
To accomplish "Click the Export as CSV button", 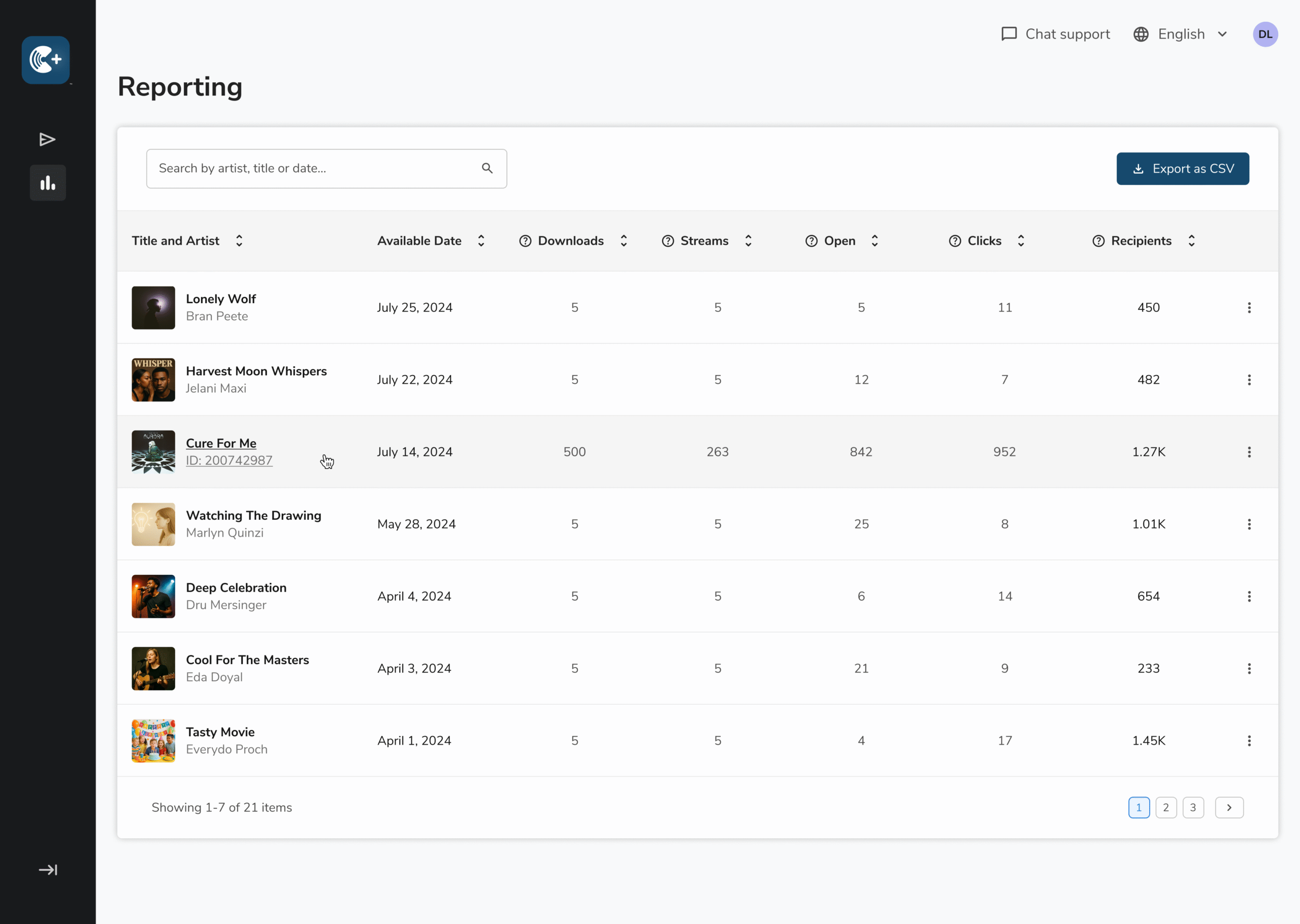I will pyautogui.click(x=1182, y=169).
